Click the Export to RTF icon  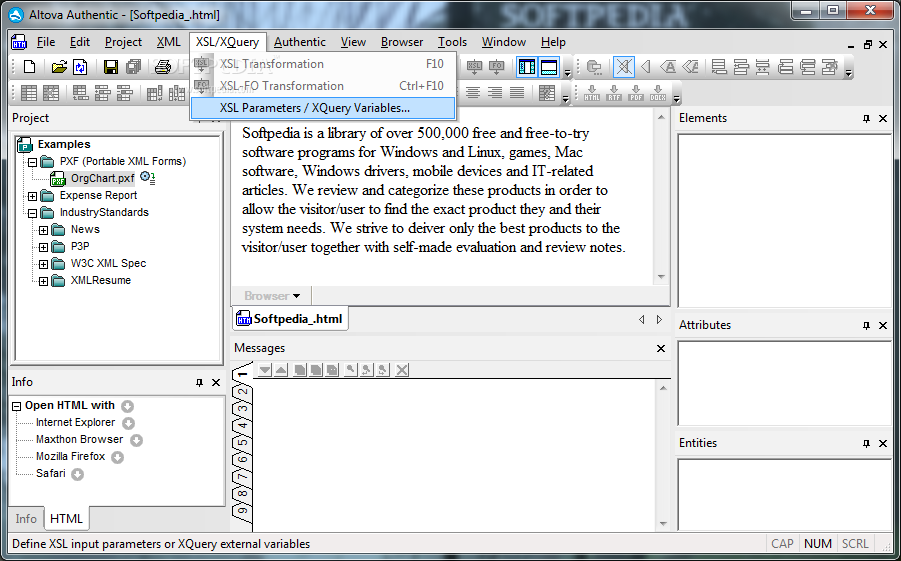[614, 93]
